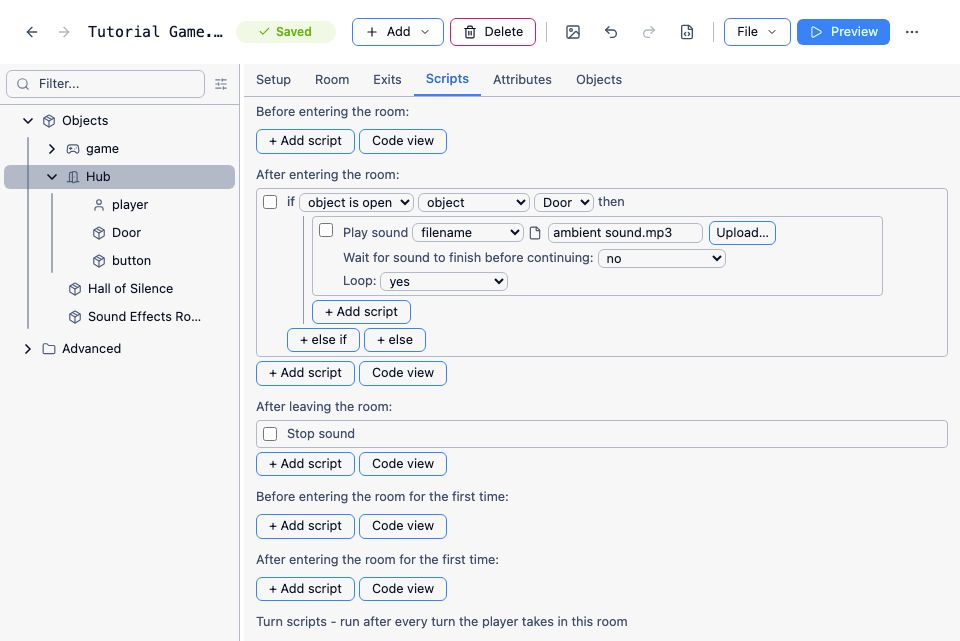Open Code view for After entering the room
This screenshot has width=960, height=641.
click(x=403, y=373)
